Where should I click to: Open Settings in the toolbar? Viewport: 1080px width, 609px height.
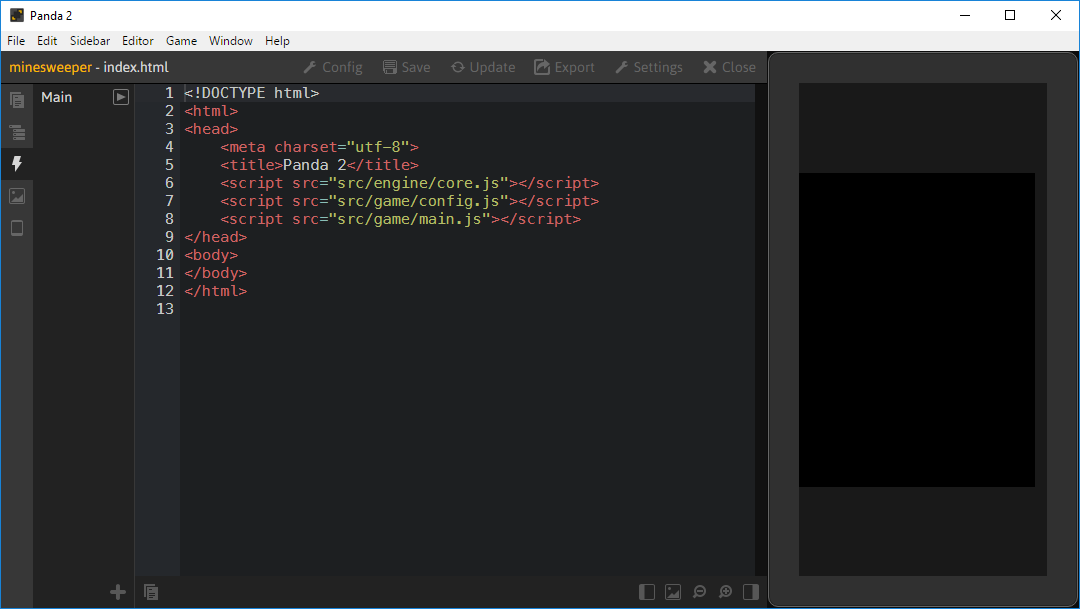point(649,68)
